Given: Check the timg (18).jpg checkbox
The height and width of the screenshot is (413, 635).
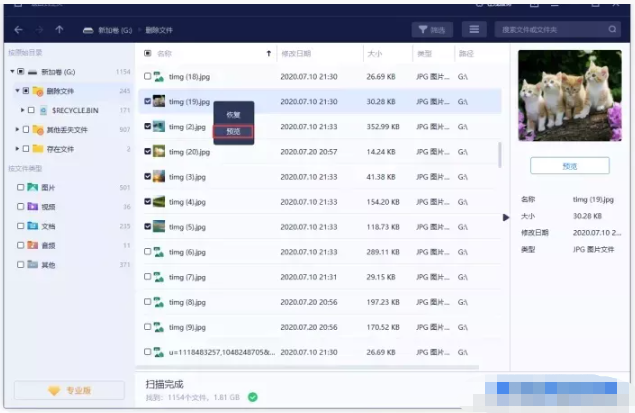Looking at the screenshot, I should click(148, 76).
